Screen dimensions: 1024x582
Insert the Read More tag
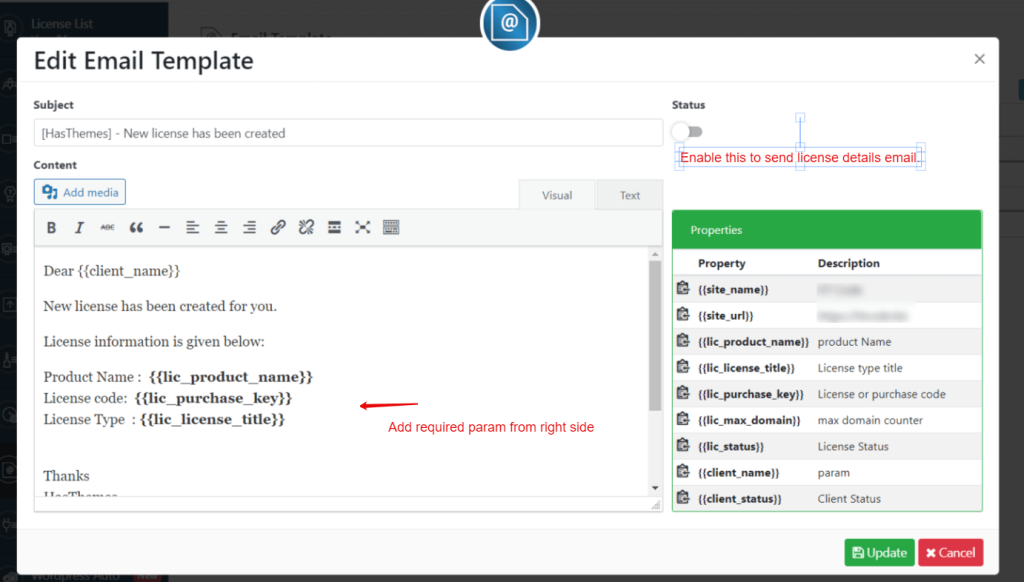pos(334,227)
